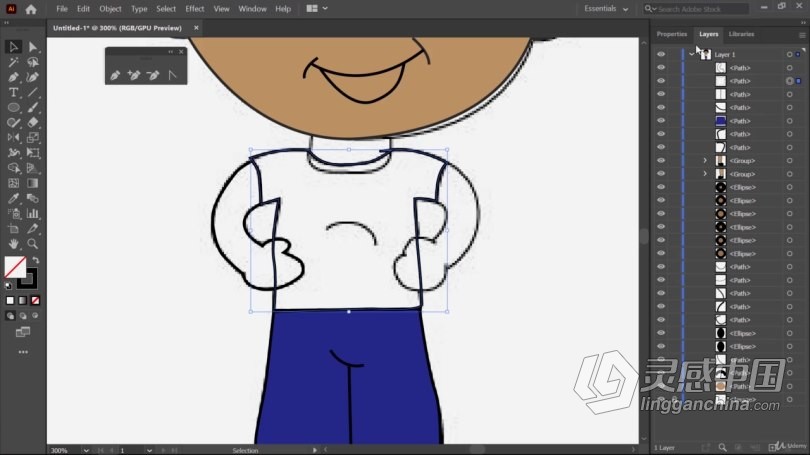Open Essentials workspace dropdown

[x=606, y=9]
